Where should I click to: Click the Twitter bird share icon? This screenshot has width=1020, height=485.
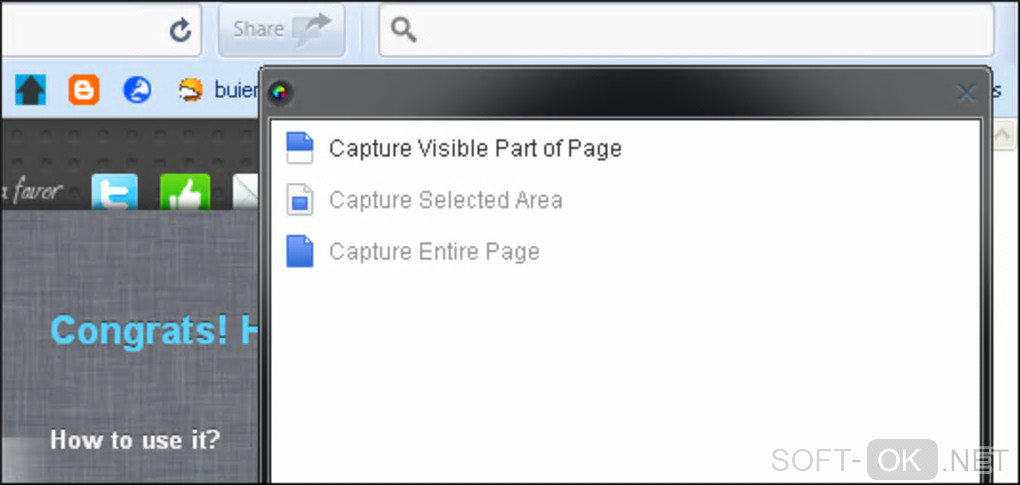tap(115, 193)
